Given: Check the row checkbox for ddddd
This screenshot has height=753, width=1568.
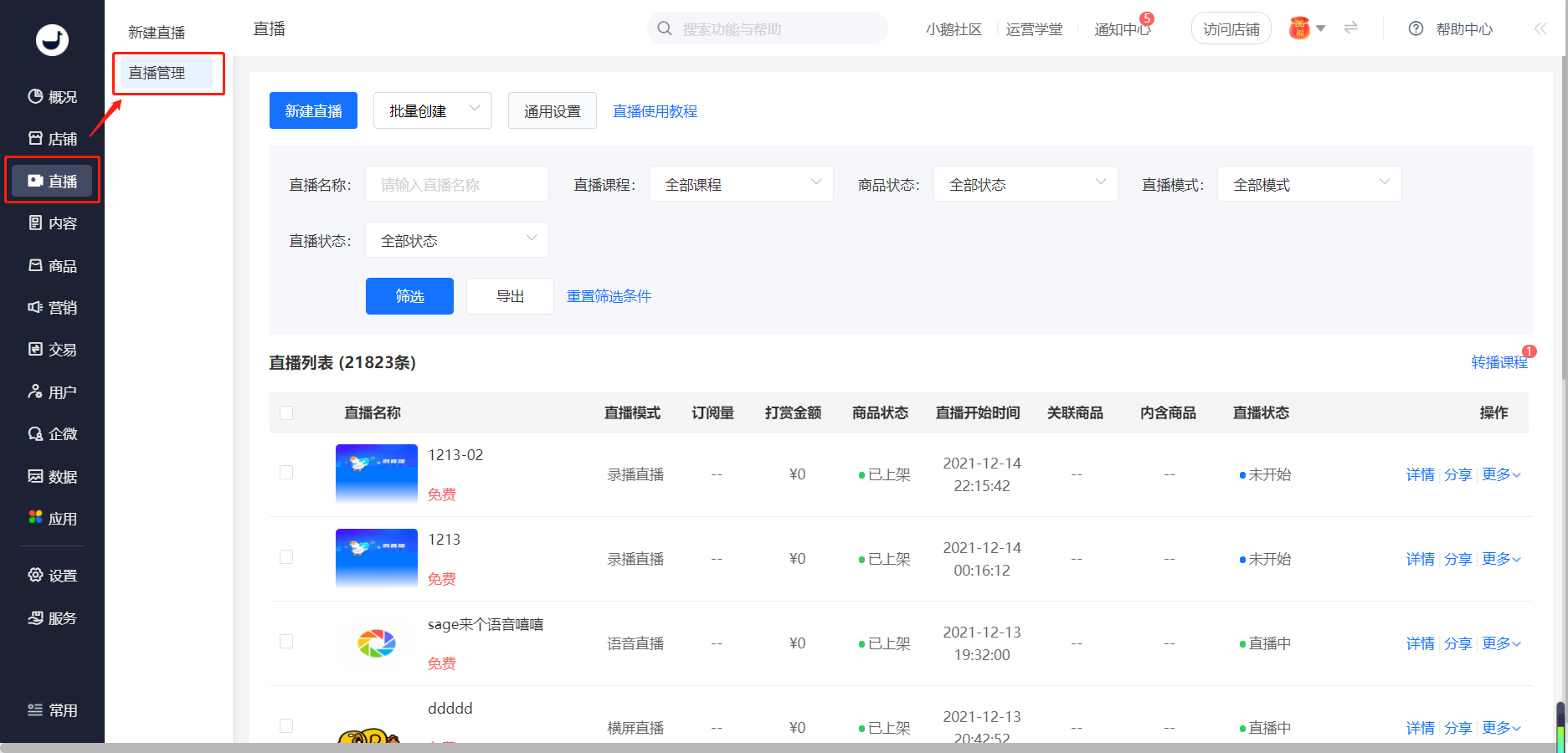Looking at the screenshot, I should pyautogui.click(x=286, y=725).
